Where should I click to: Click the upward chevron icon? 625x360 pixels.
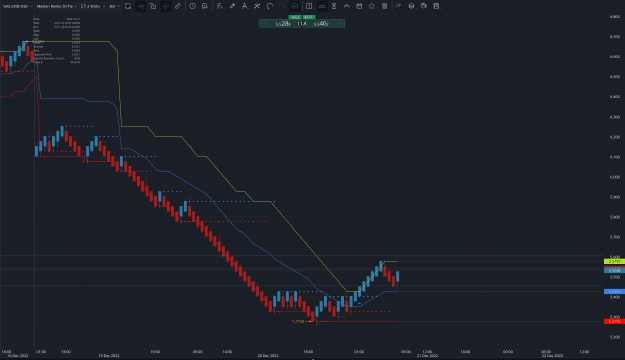tap(347, 6)
